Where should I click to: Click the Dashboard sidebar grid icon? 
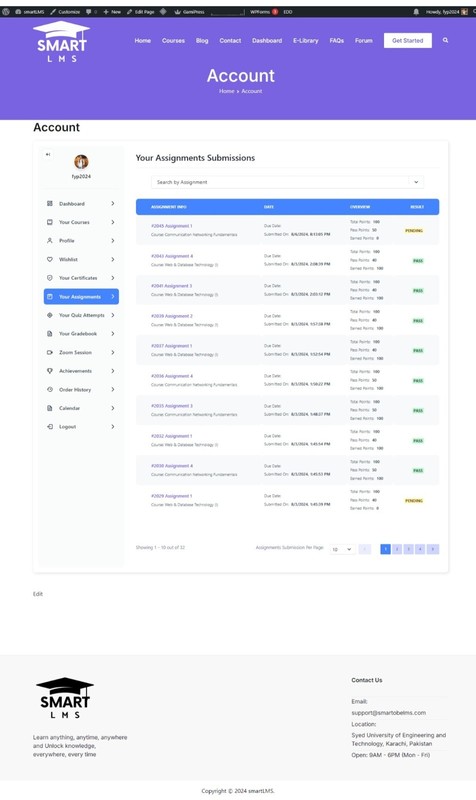tap(49, 204)
